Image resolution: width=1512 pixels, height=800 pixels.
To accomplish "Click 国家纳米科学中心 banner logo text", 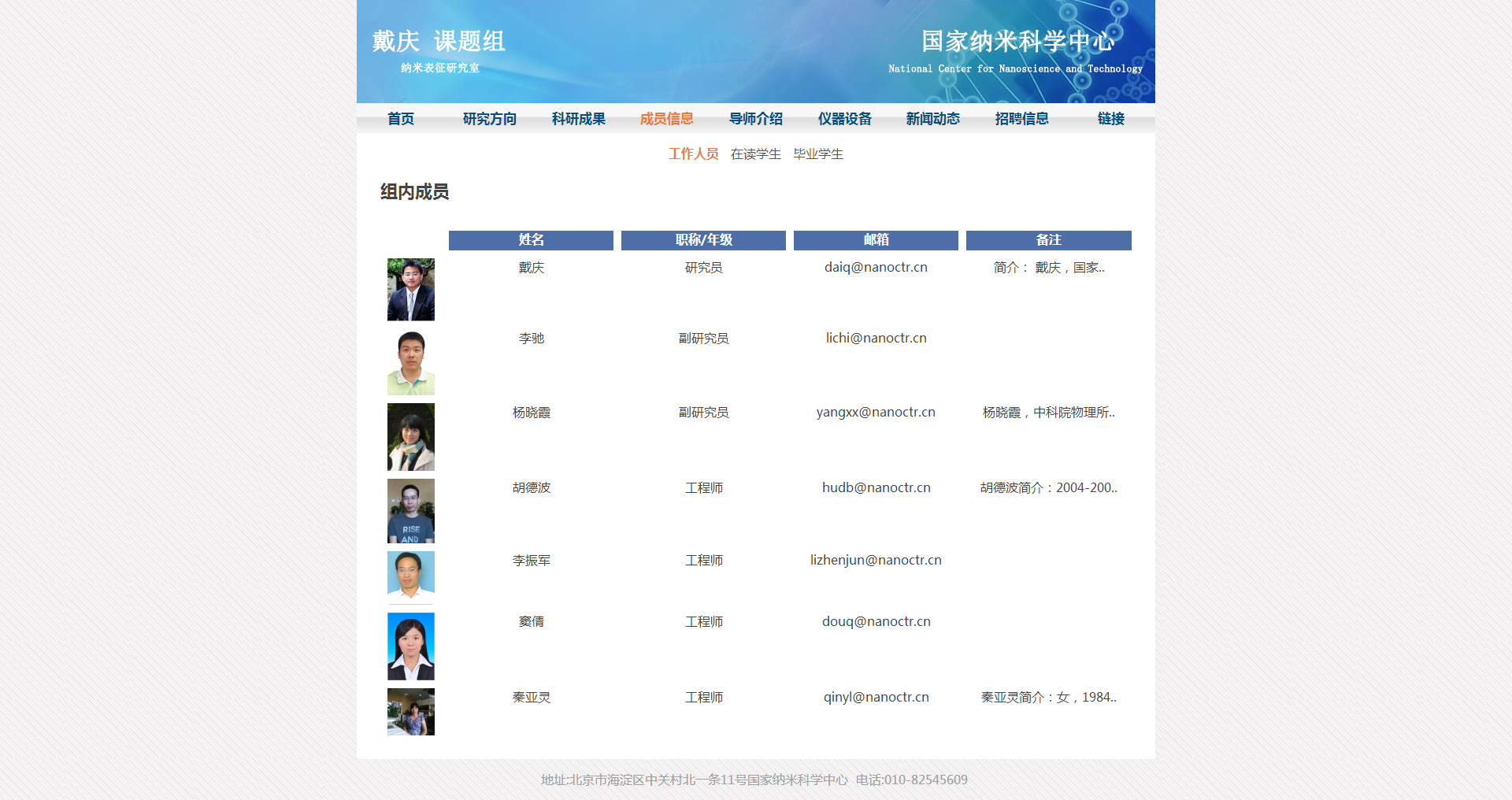I will click(1018, 41).
